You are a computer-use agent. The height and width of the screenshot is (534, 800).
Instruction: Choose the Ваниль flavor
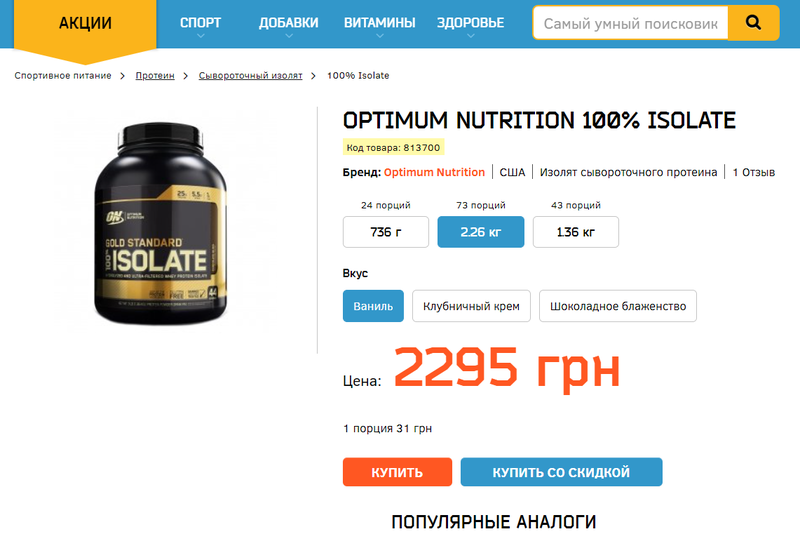click(x=373, y=306)
